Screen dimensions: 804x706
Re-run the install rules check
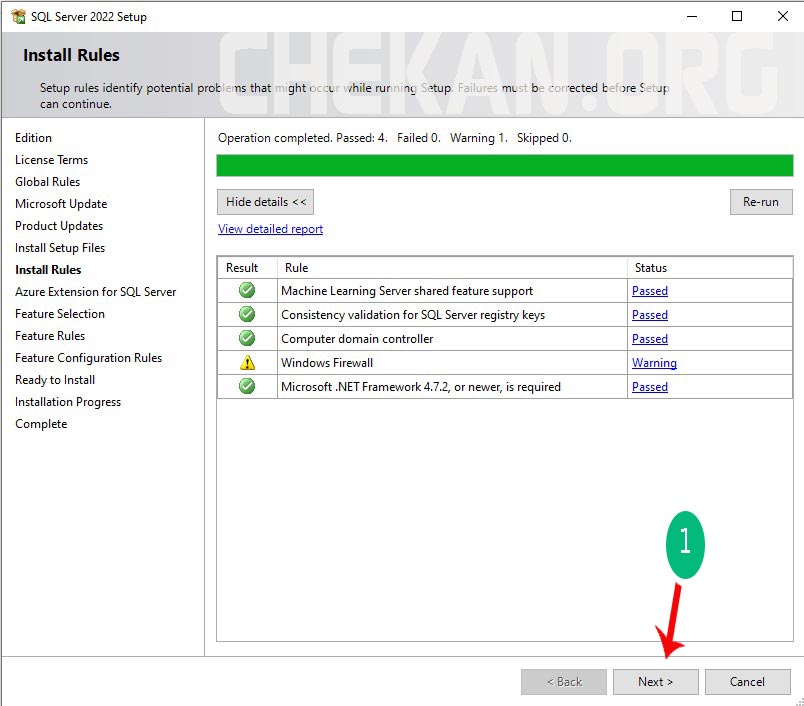point(761,202)
